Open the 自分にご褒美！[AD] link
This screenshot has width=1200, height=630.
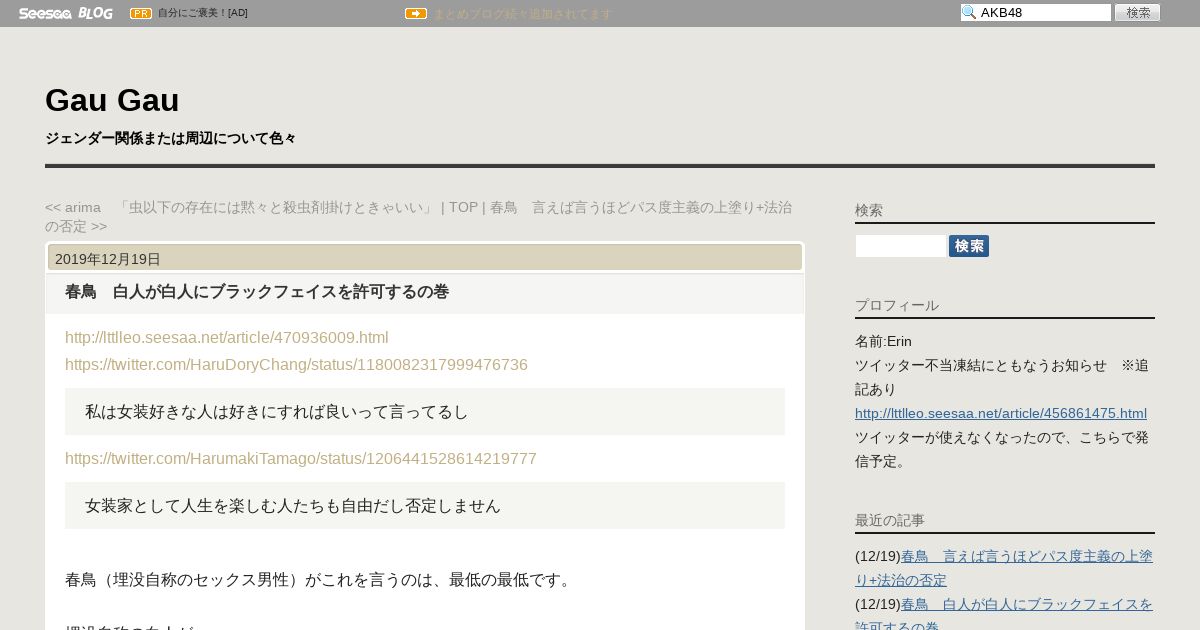pos(203,13)
